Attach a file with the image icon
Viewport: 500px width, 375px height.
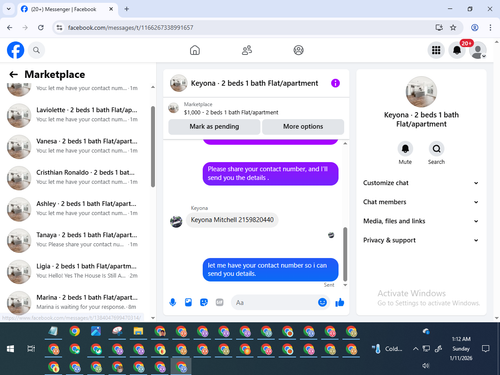click(x=188, y=302)
